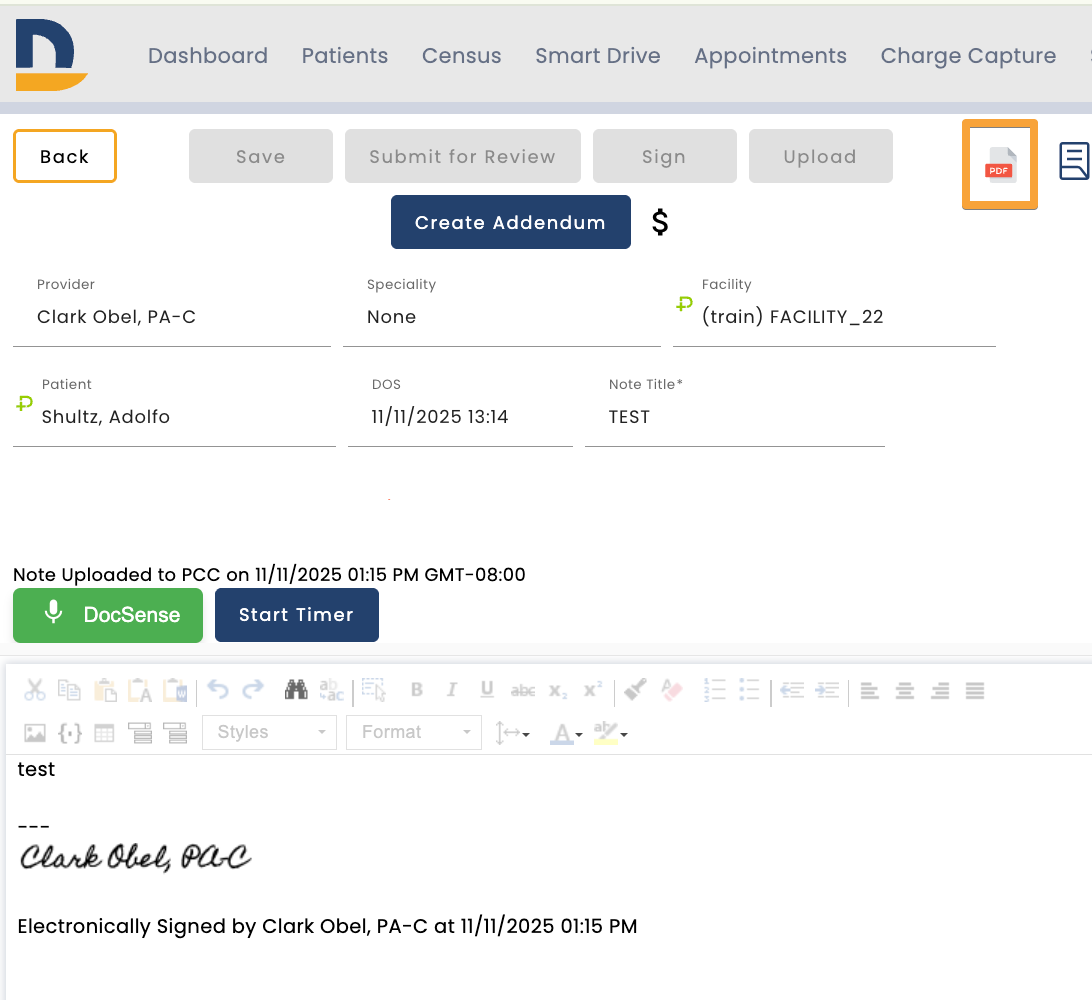Screen dimensions: 1092x1000
Task: Click the dollar sign charge icon
Action: pos(660,222)
